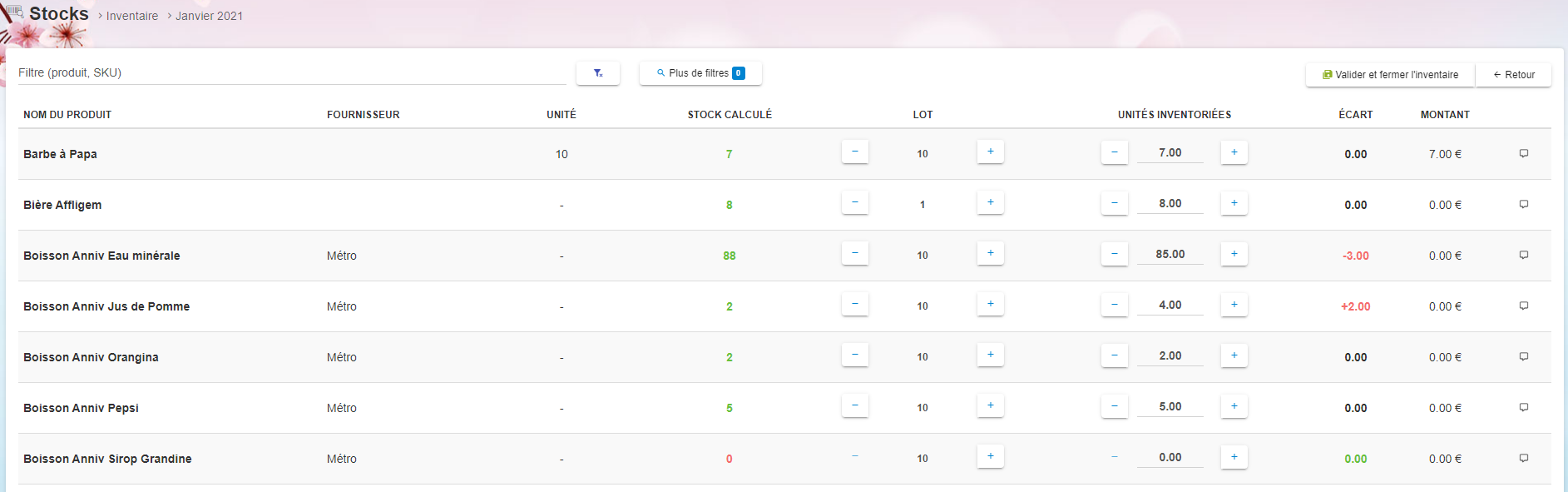Click the Retour button
The height and width of the screenshot is (492, 1568).
pos(1513,75)
